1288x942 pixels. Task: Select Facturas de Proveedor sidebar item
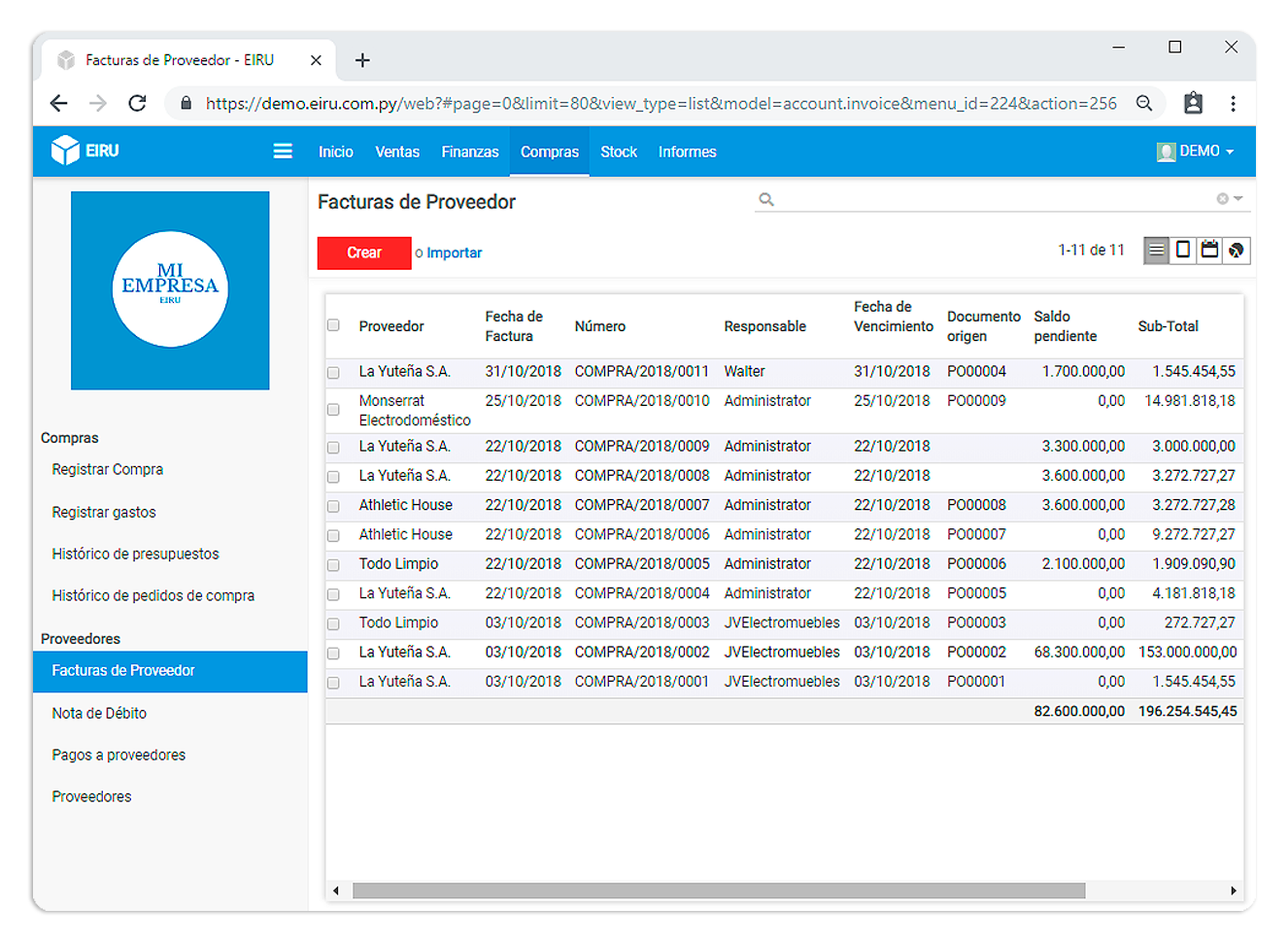[170, 671]
